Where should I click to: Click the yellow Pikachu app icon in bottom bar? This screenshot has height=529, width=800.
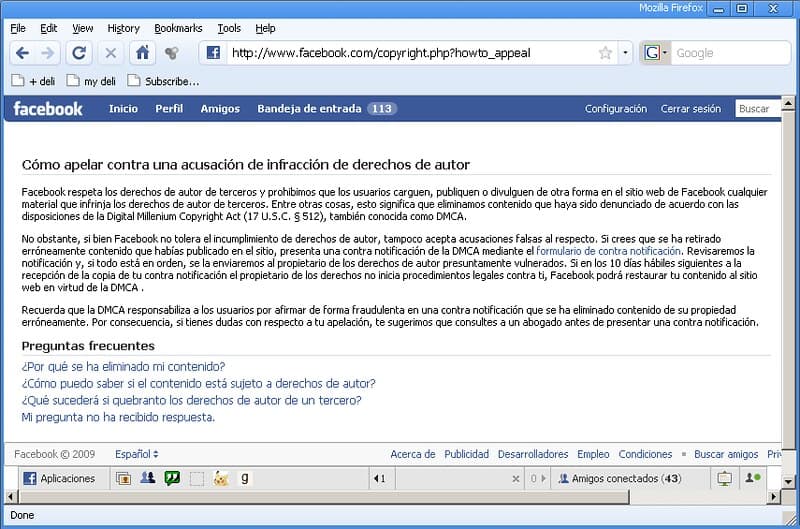pyautogui.click(x=221, y=478)
